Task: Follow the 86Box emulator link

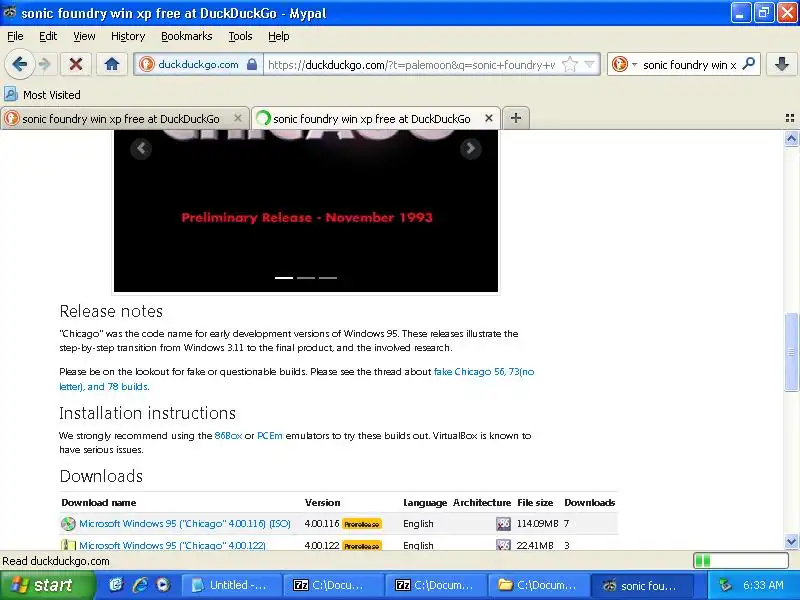Action: [228, 436]
